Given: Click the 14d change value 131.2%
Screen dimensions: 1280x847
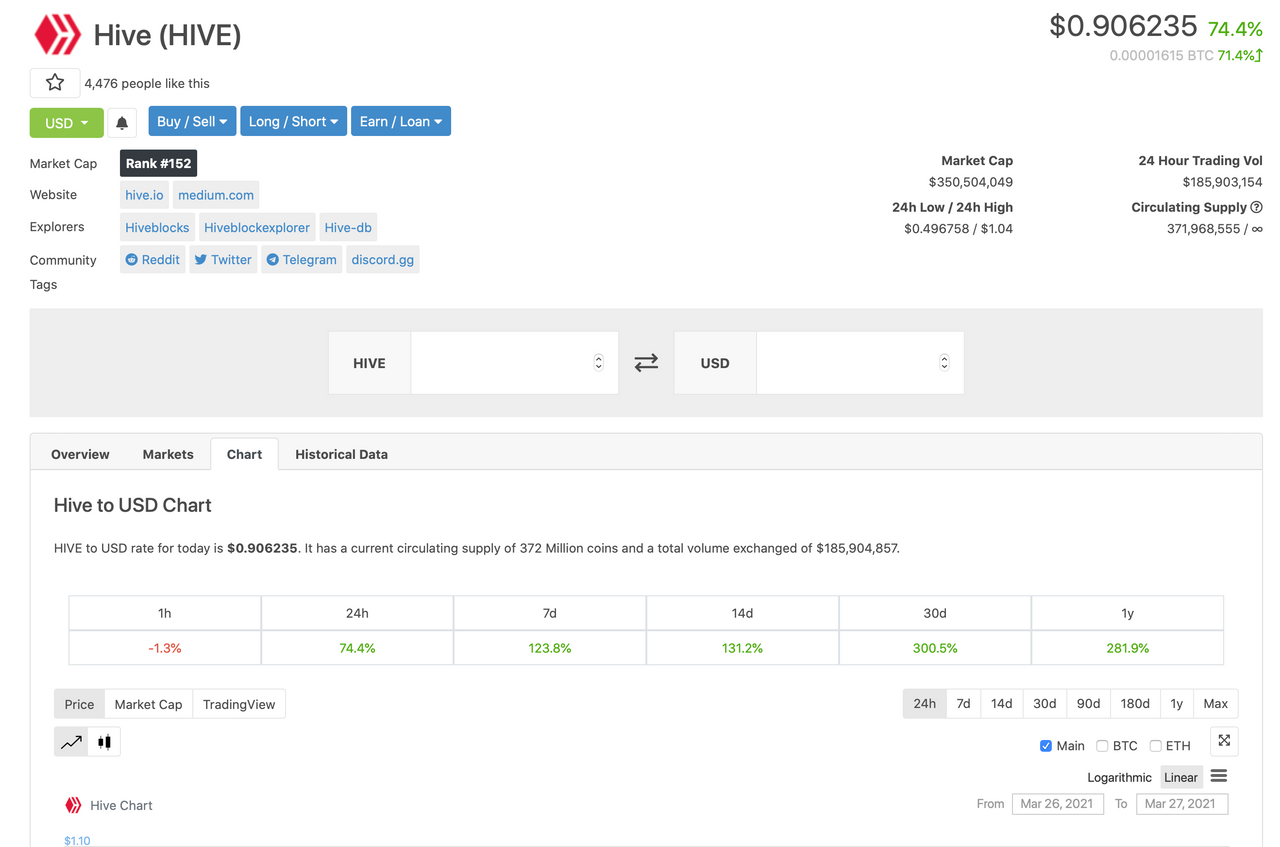Looking at the screenshot, I should [x=742, y=648].
